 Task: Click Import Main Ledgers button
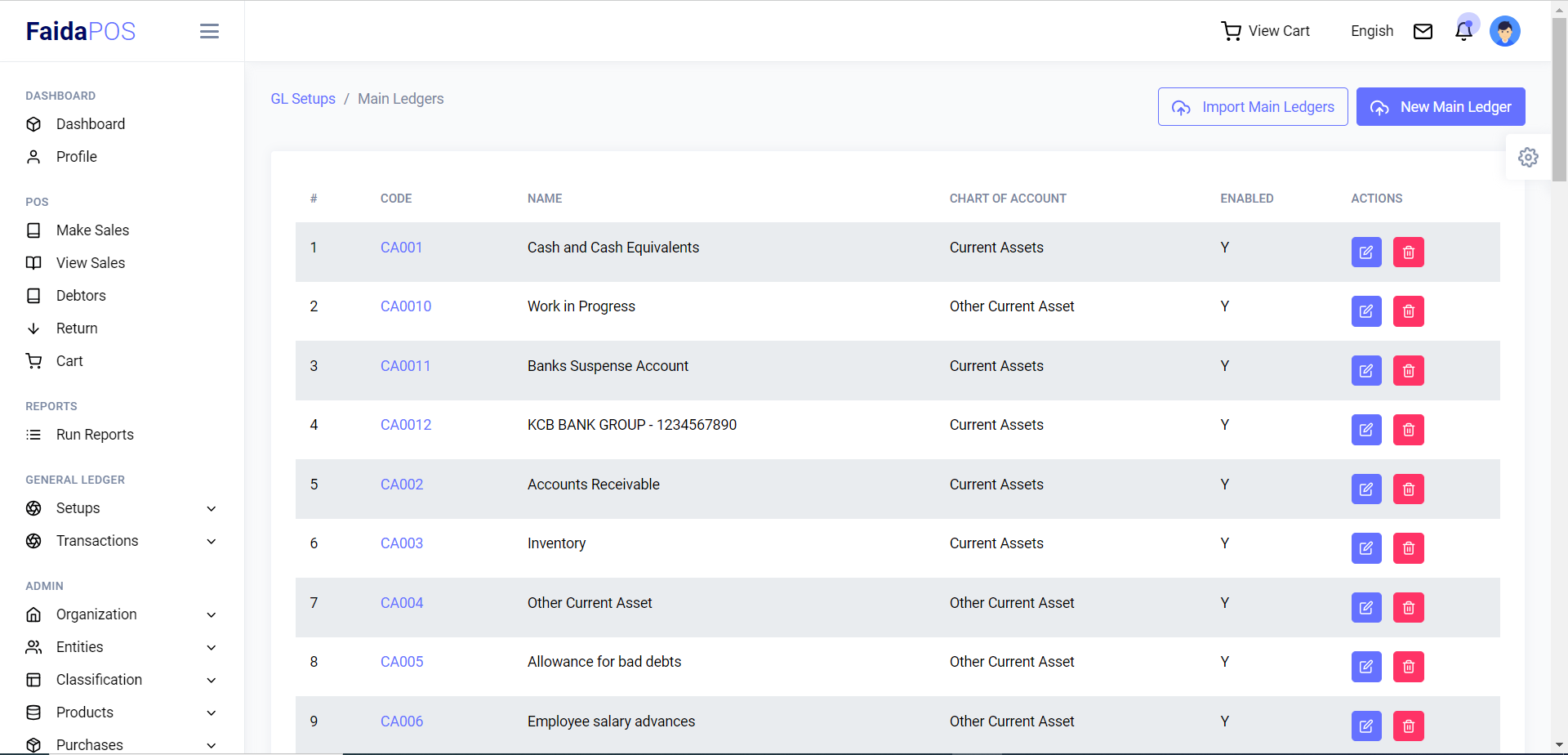click(1252, 107)
